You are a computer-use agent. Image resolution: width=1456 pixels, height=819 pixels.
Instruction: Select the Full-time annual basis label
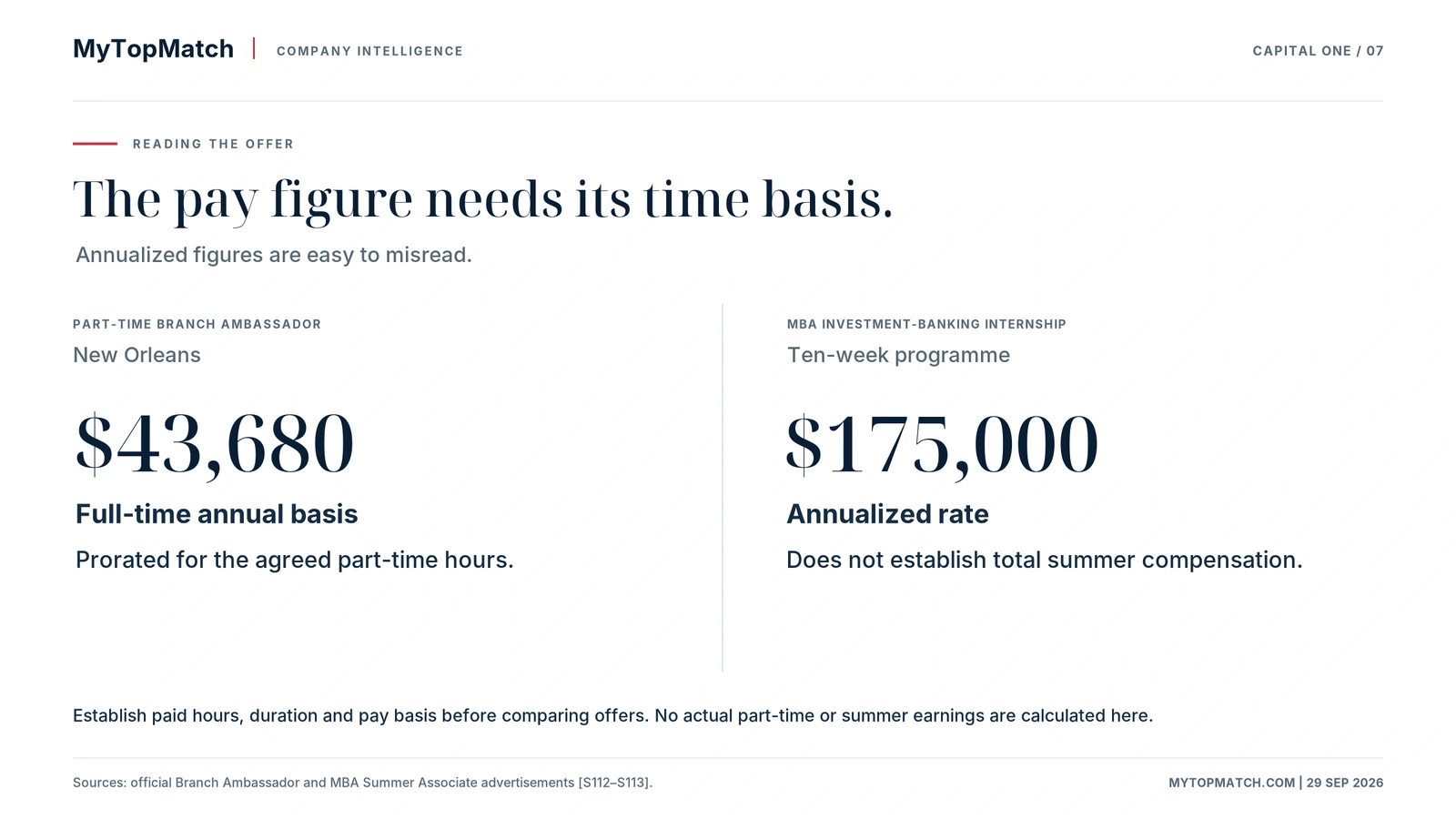[x=217, y=514]
